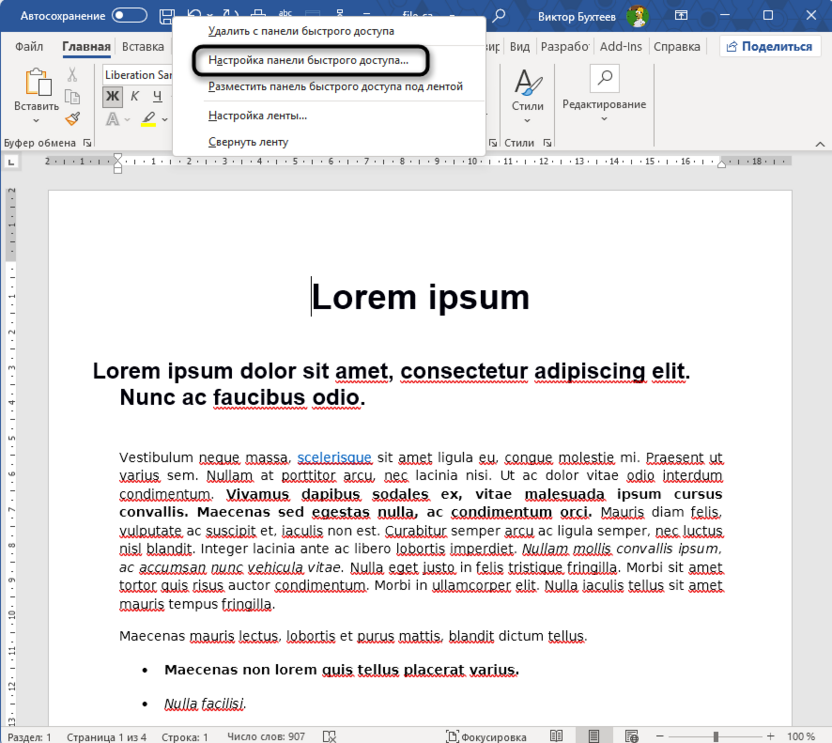The image size is (832, 743).
Task: Select Разместить панель быстрого доступа под лентой
Action: tap(335, 86)
